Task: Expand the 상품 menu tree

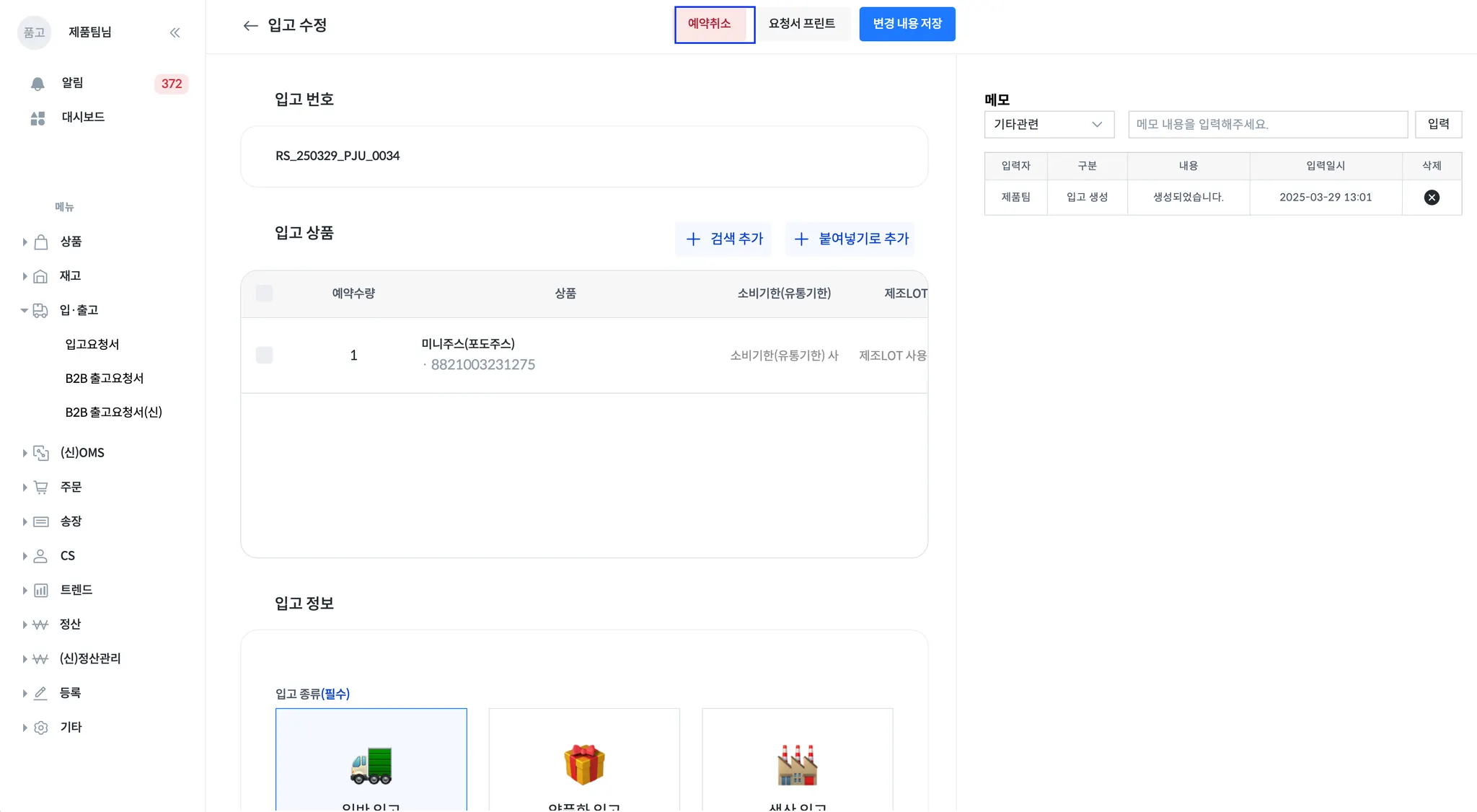Action: tap(25, 242)
